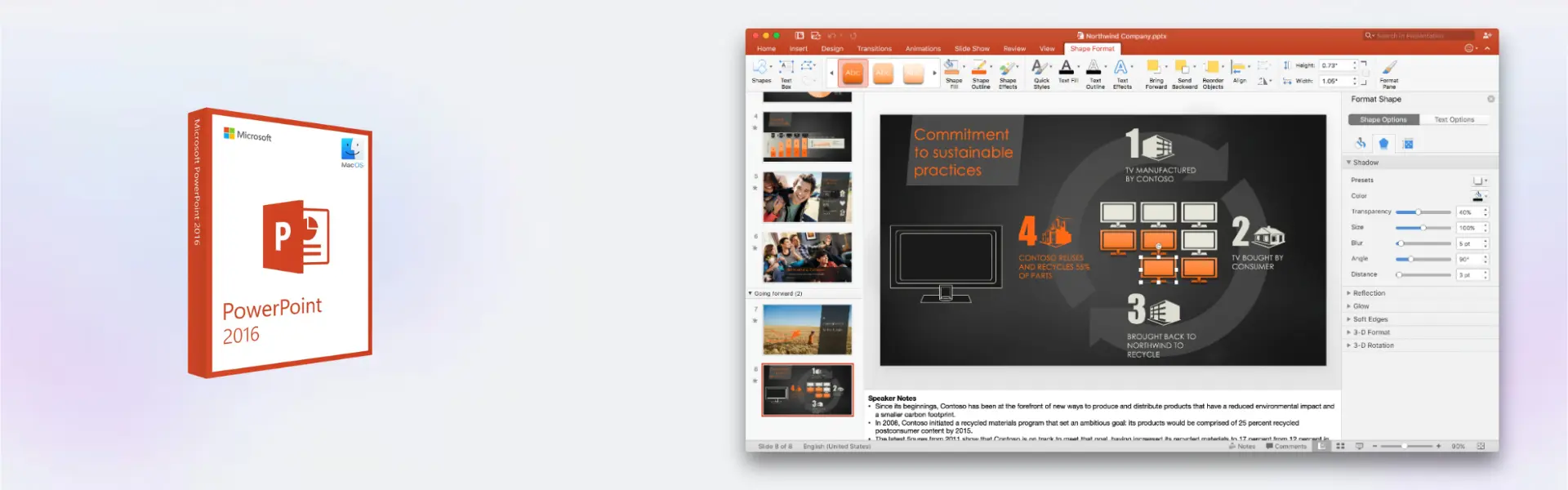Open the Format Pane button

[1389, 73]
